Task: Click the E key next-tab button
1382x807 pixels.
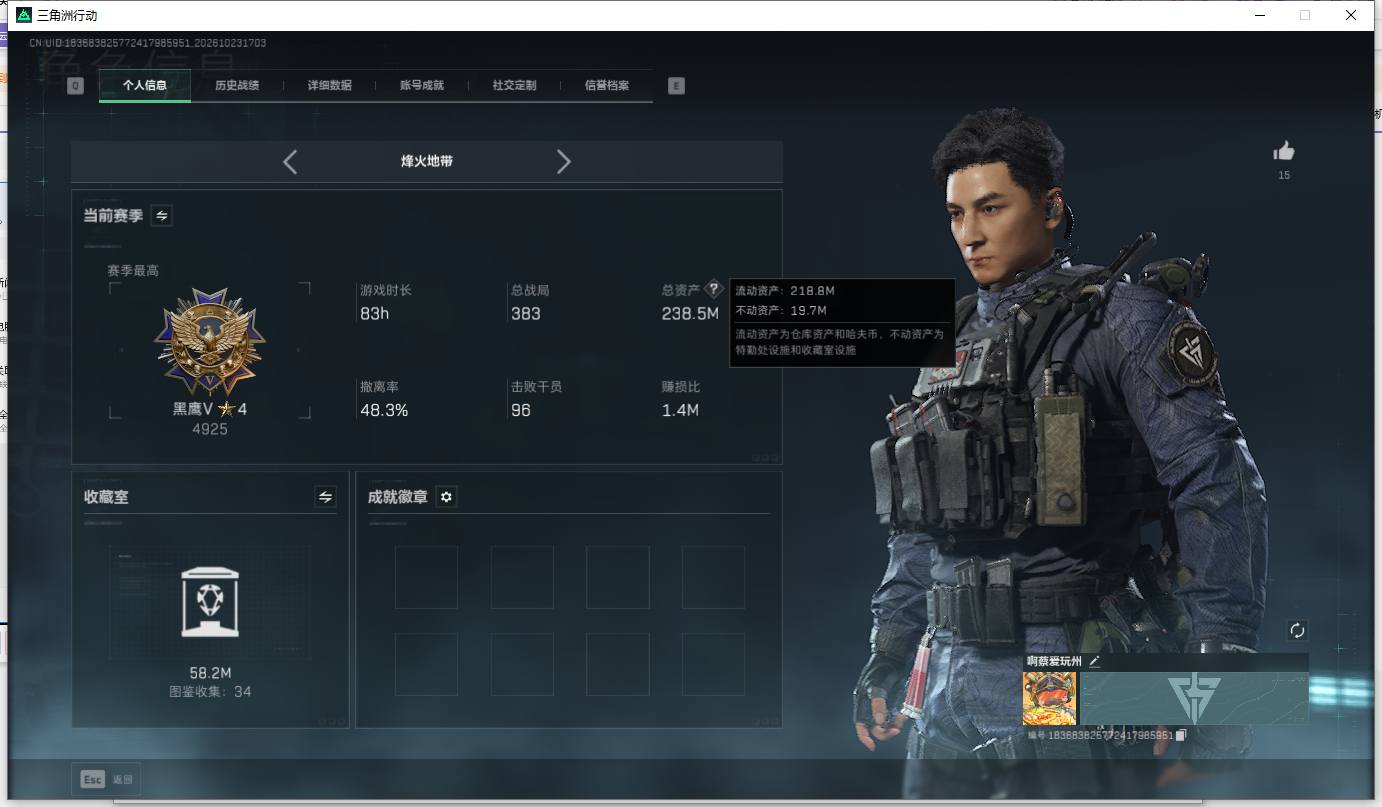Action: click(676, 86)
